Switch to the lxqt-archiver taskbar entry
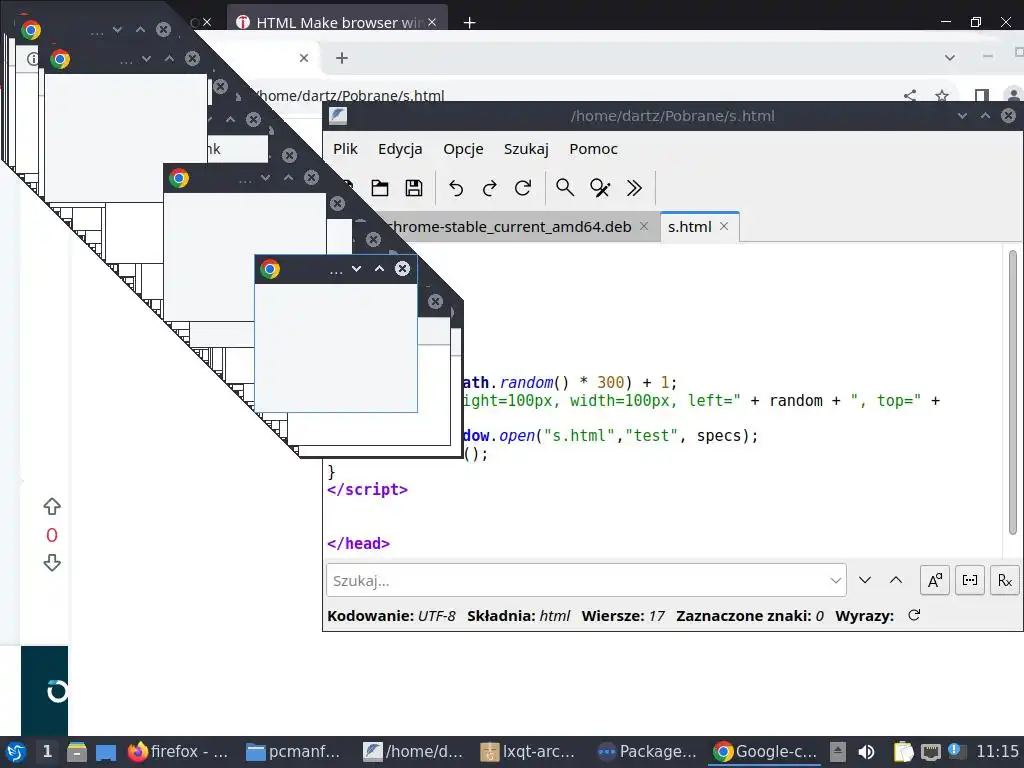1024x768 pixels. [x=528, y=752]
